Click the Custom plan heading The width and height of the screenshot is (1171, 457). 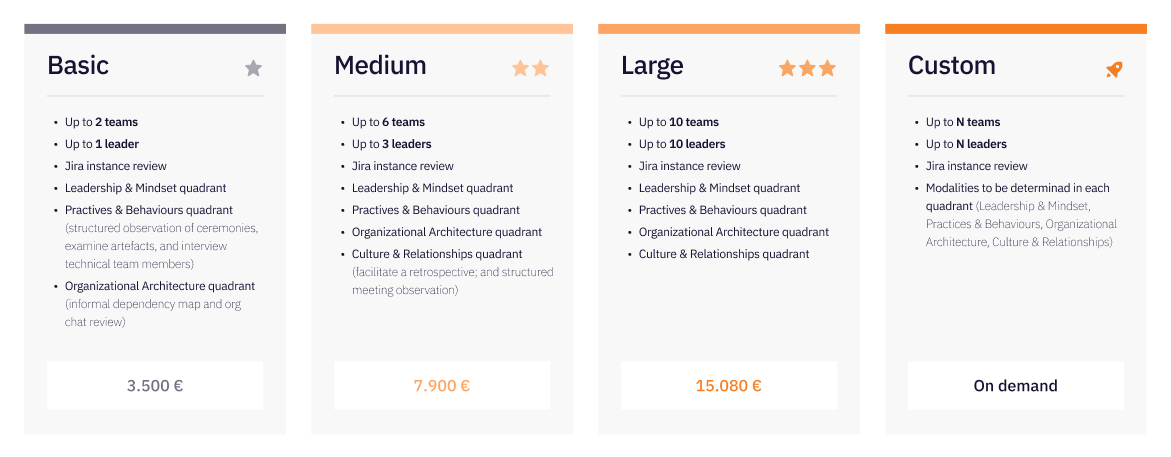coord(951,65)
